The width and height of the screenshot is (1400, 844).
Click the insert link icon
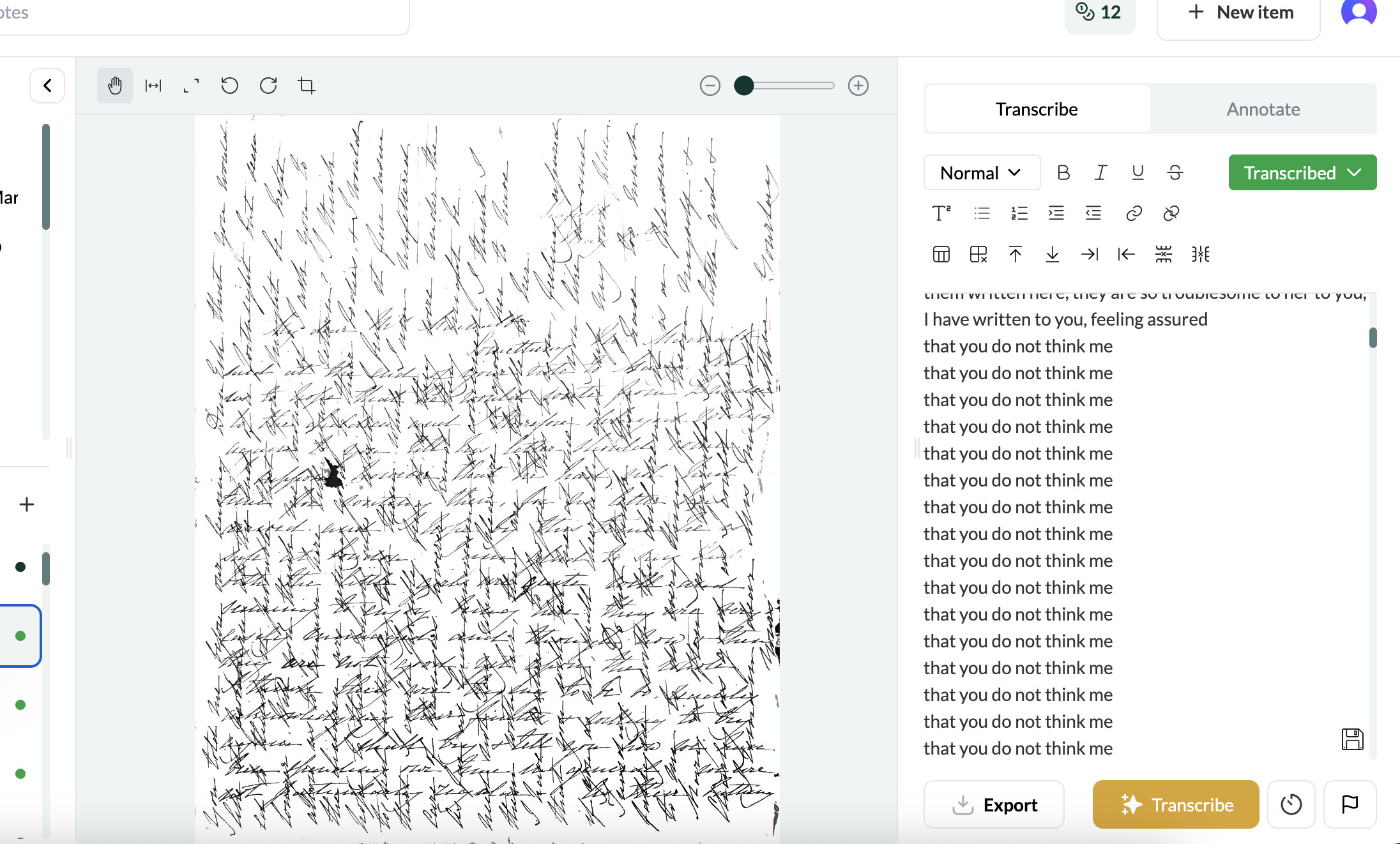(1134, 213)
